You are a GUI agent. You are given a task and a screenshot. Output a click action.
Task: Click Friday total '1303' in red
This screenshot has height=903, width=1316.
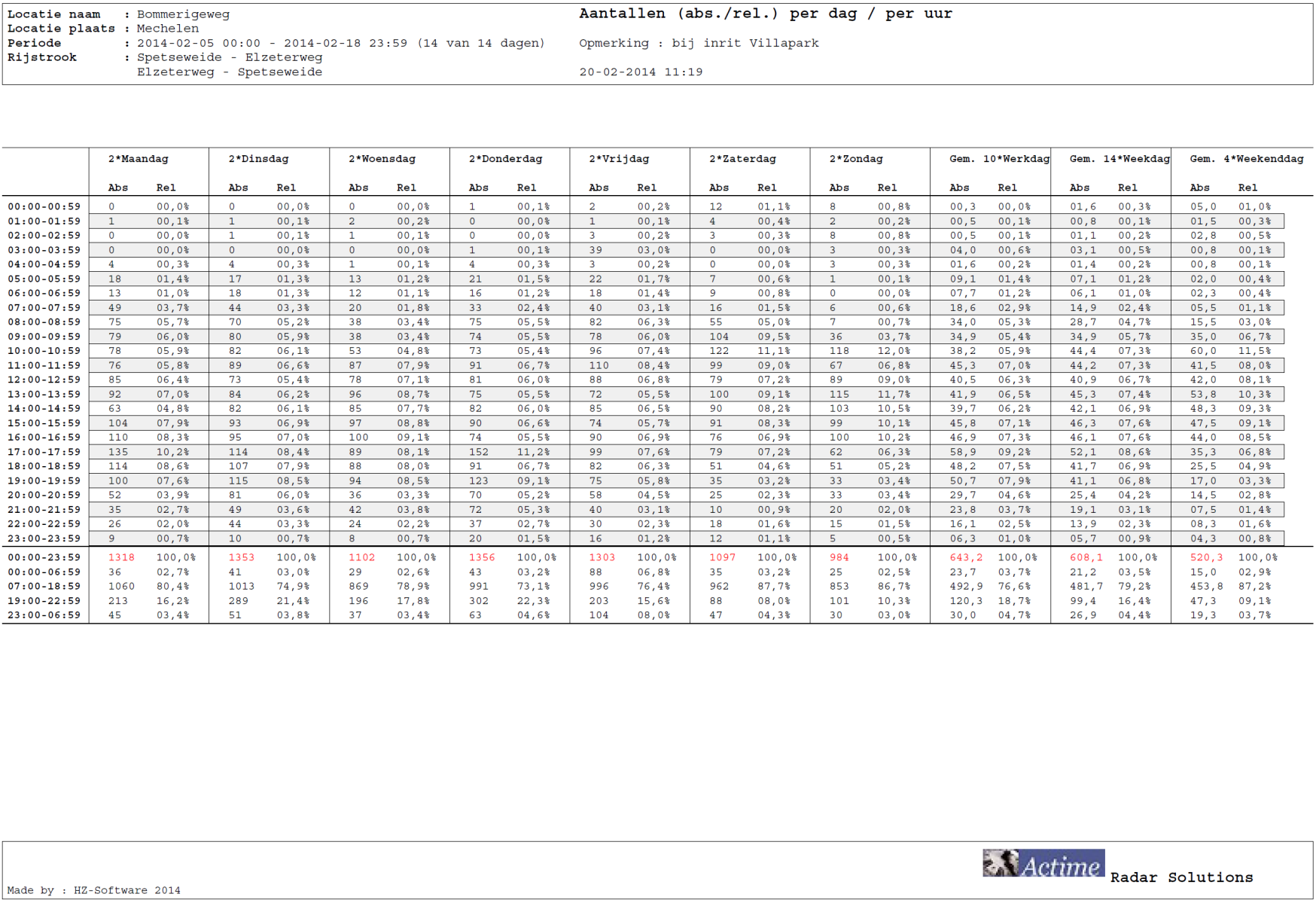pyautogui.click(x=602, y=557)
